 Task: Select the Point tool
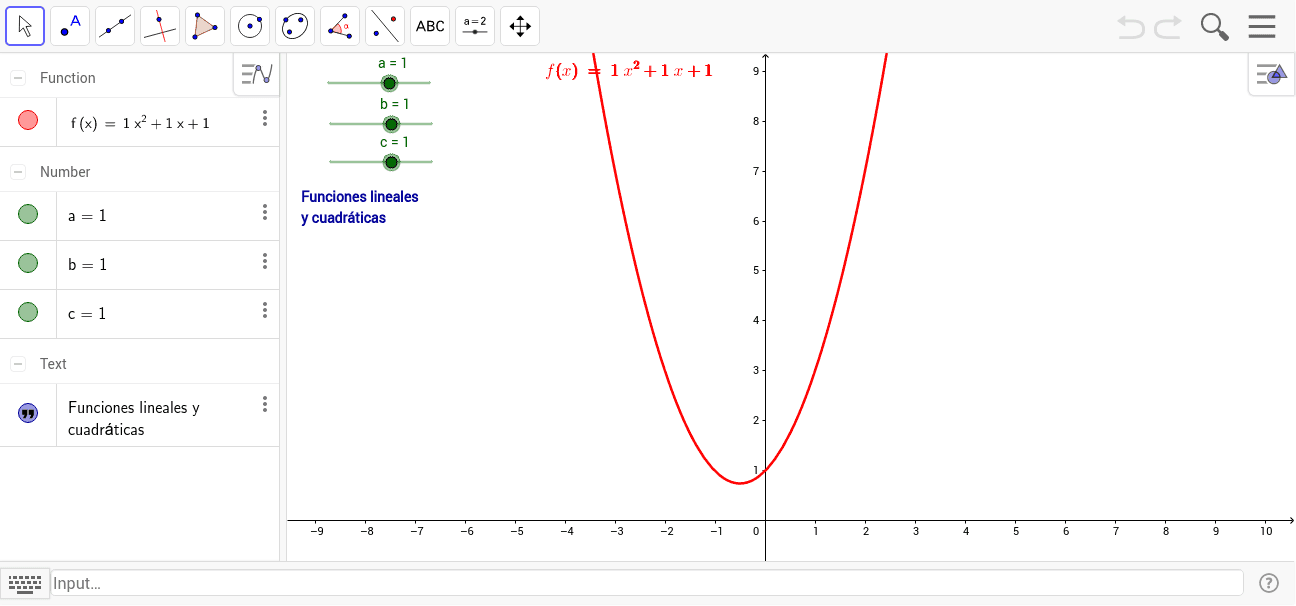(70, 26)
